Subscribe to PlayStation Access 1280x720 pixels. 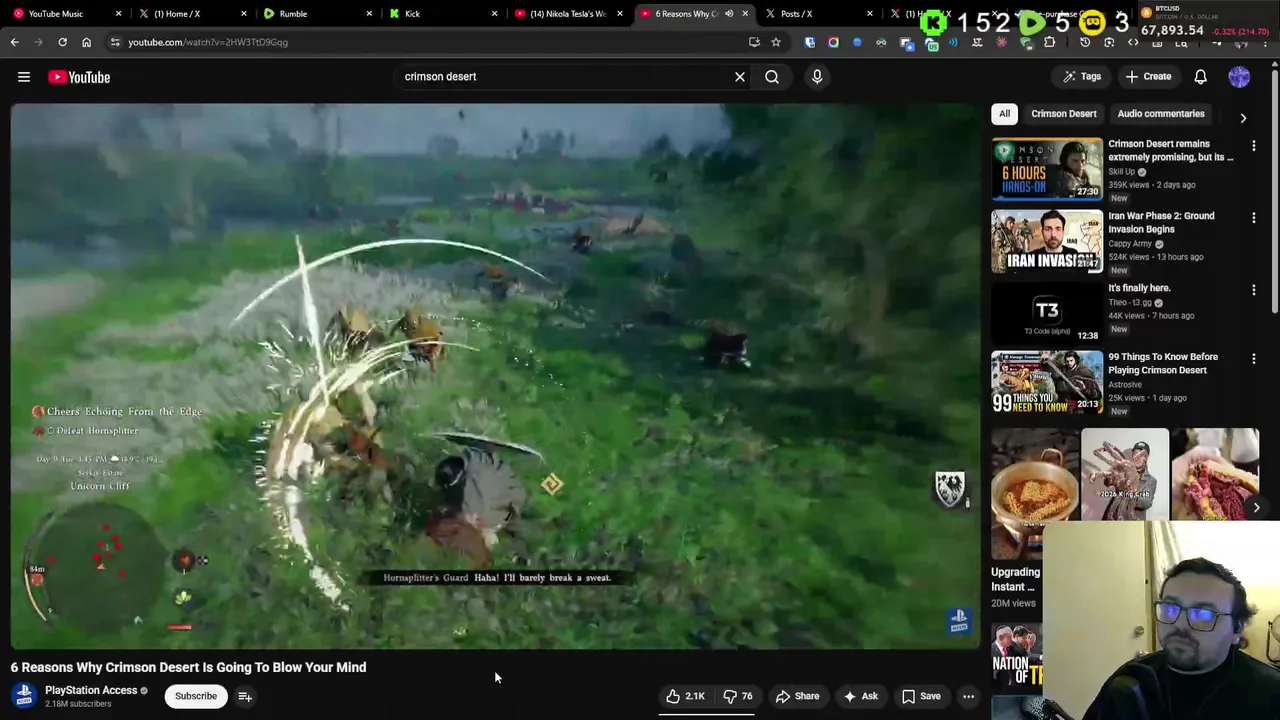196,696
